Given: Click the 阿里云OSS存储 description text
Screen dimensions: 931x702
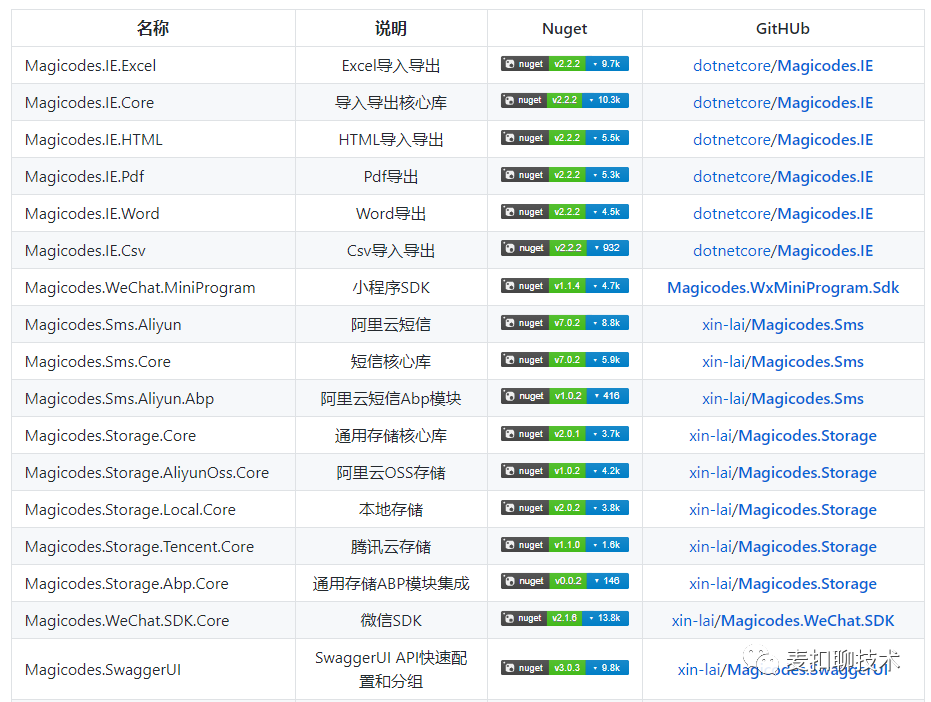Looking at the screenshot, I should click(x=391, y=473).
